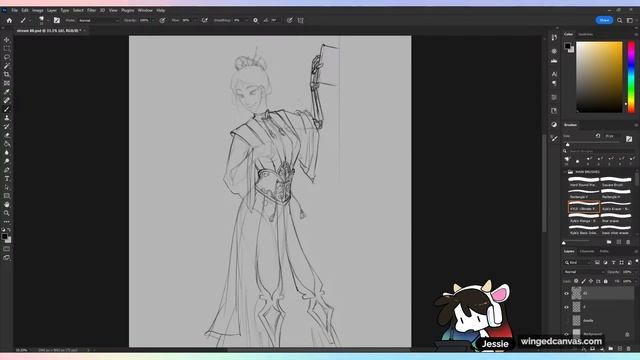
Task: Select the Hand tool
Action: pos(7,204)
